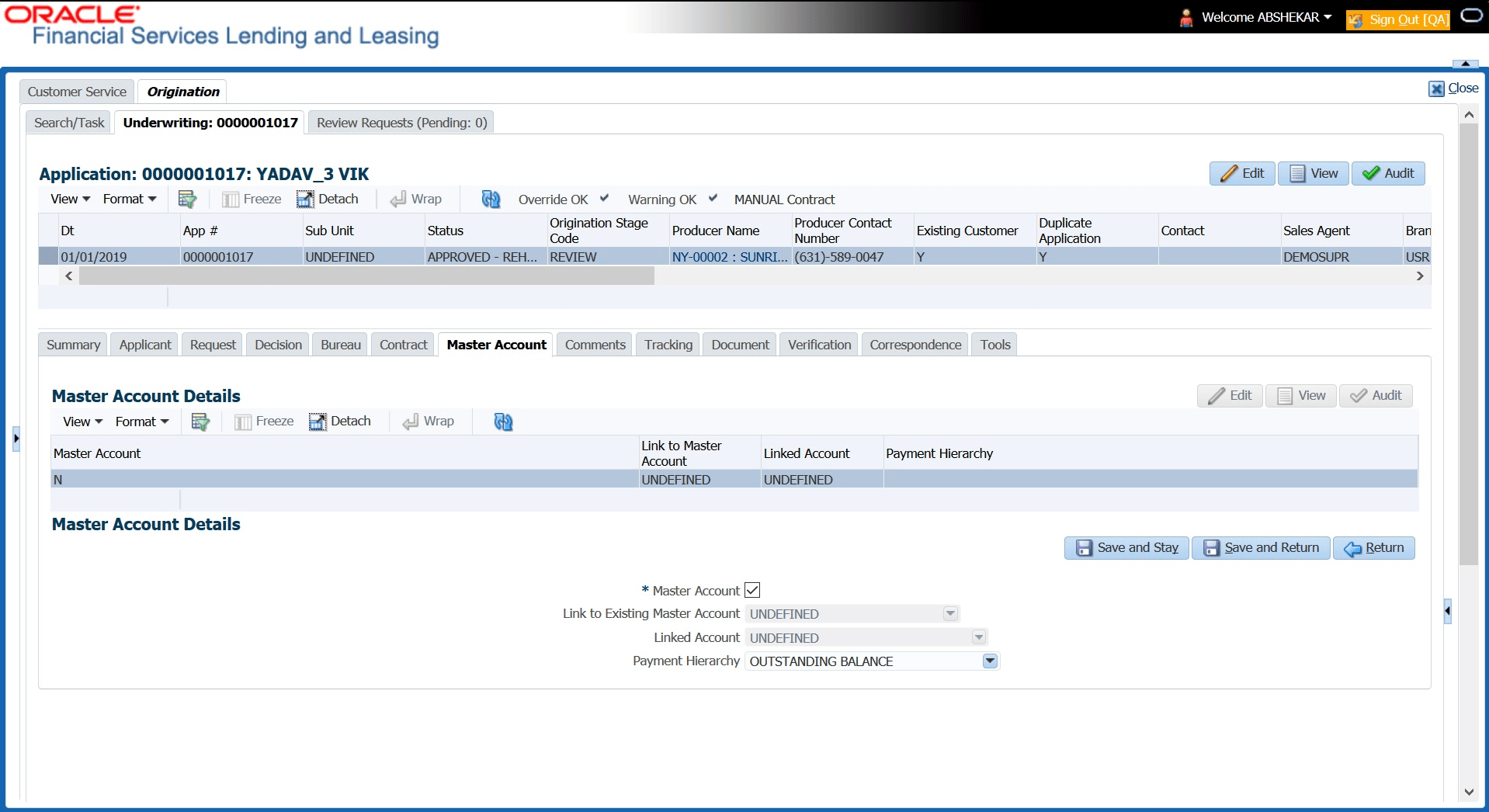Click producer link NY-00002 : SUNRI...

click(x=730, y=257)
